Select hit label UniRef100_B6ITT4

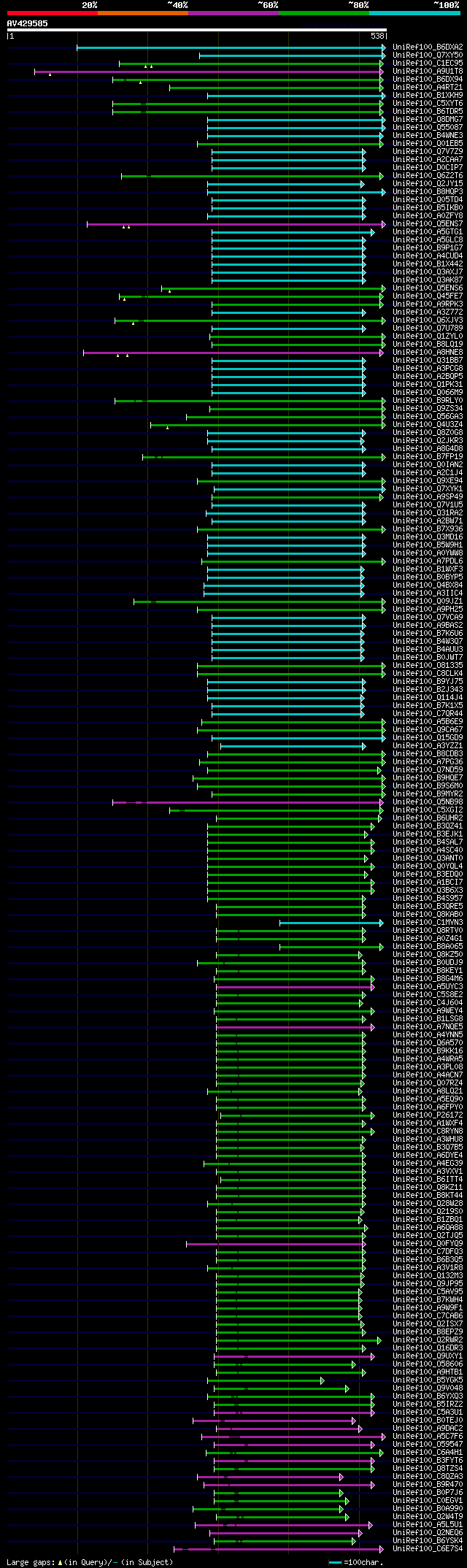coord(428,1180)
